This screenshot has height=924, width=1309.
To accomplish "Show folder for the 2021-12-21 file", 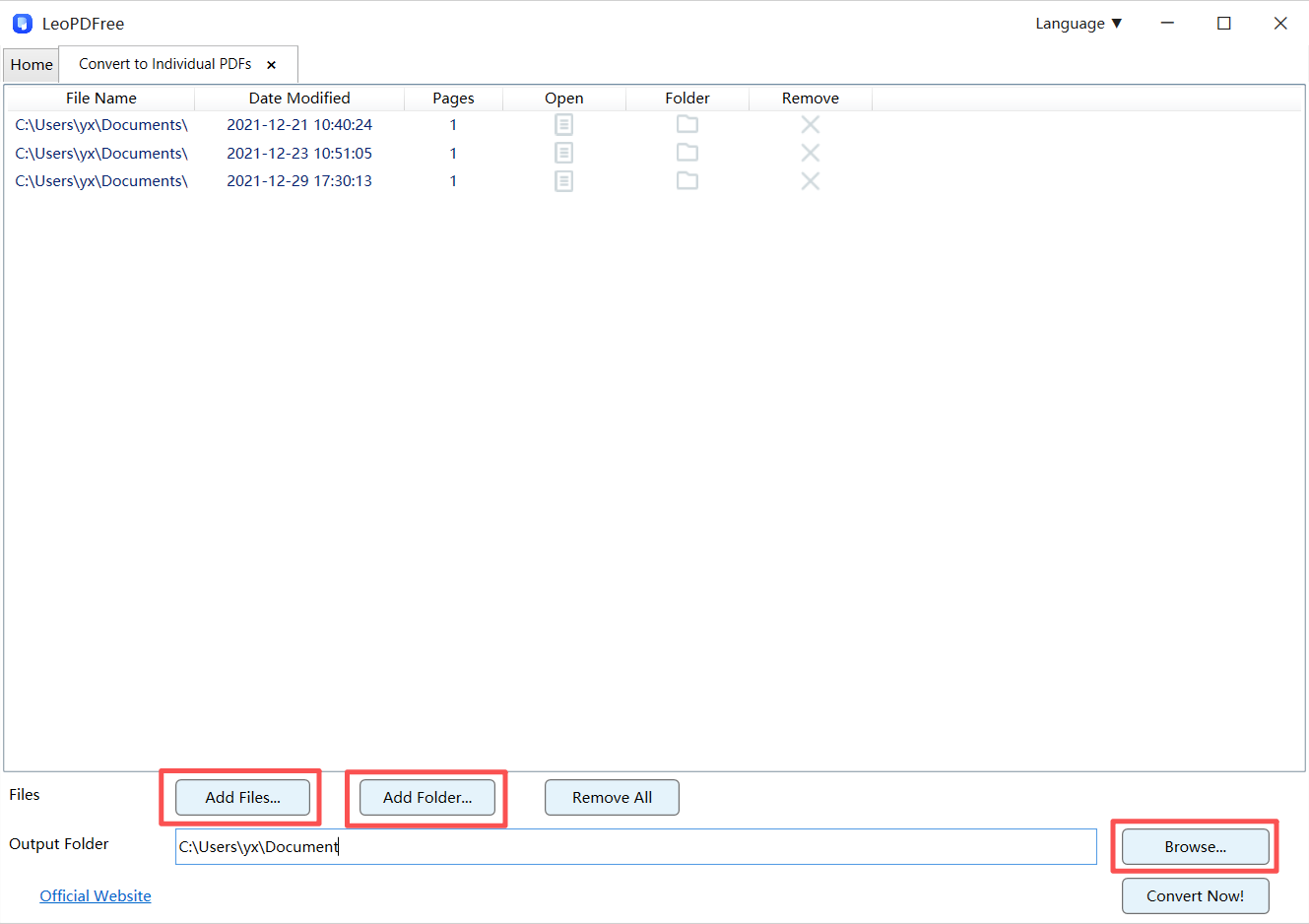I will pyautogui.click(x=687, y=124).
